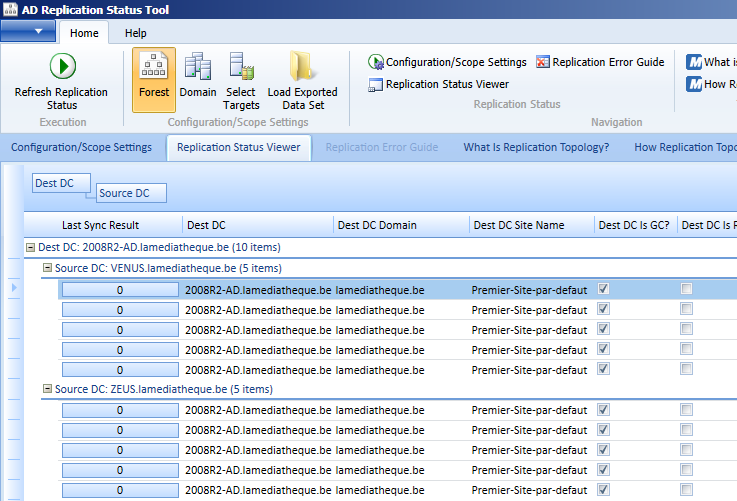Switch to the Home ribbon tab
This screenshot has width=737, height=501.
(x=84, y=33)
